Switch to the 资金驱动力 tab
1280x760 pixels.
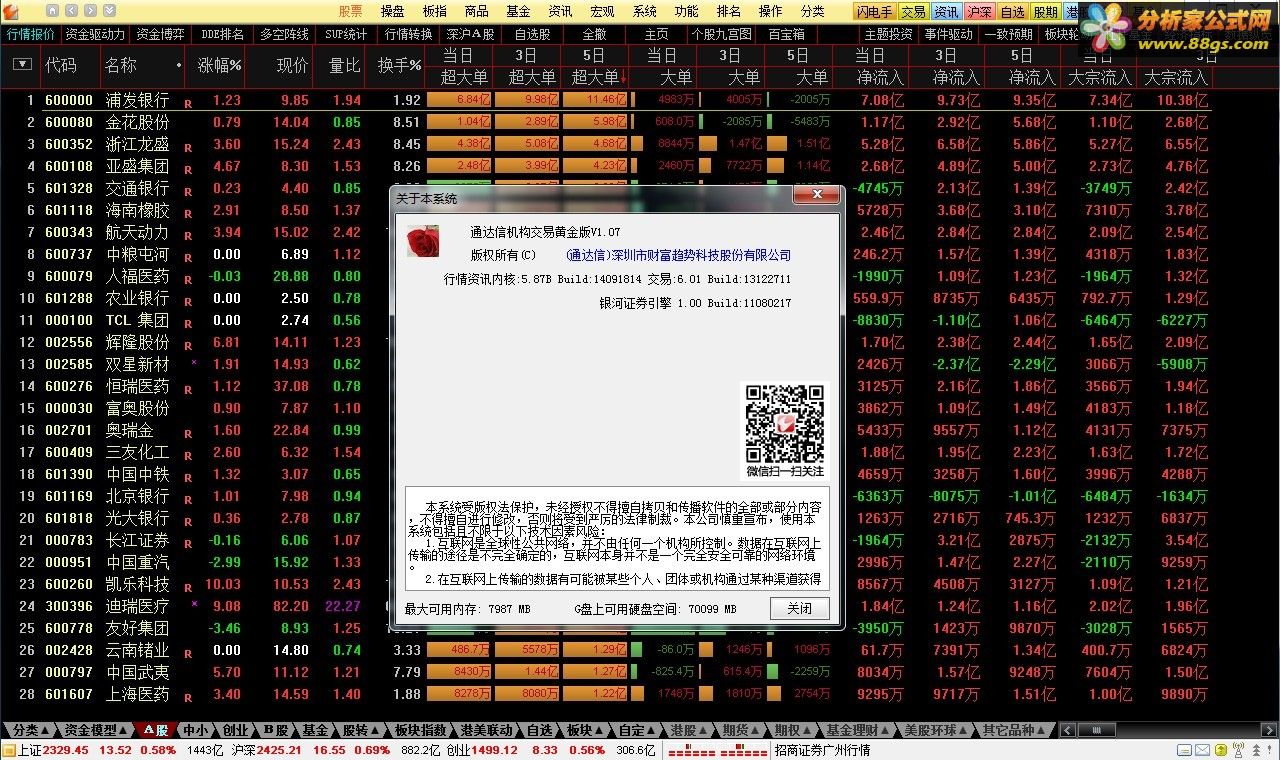(95, 33)
